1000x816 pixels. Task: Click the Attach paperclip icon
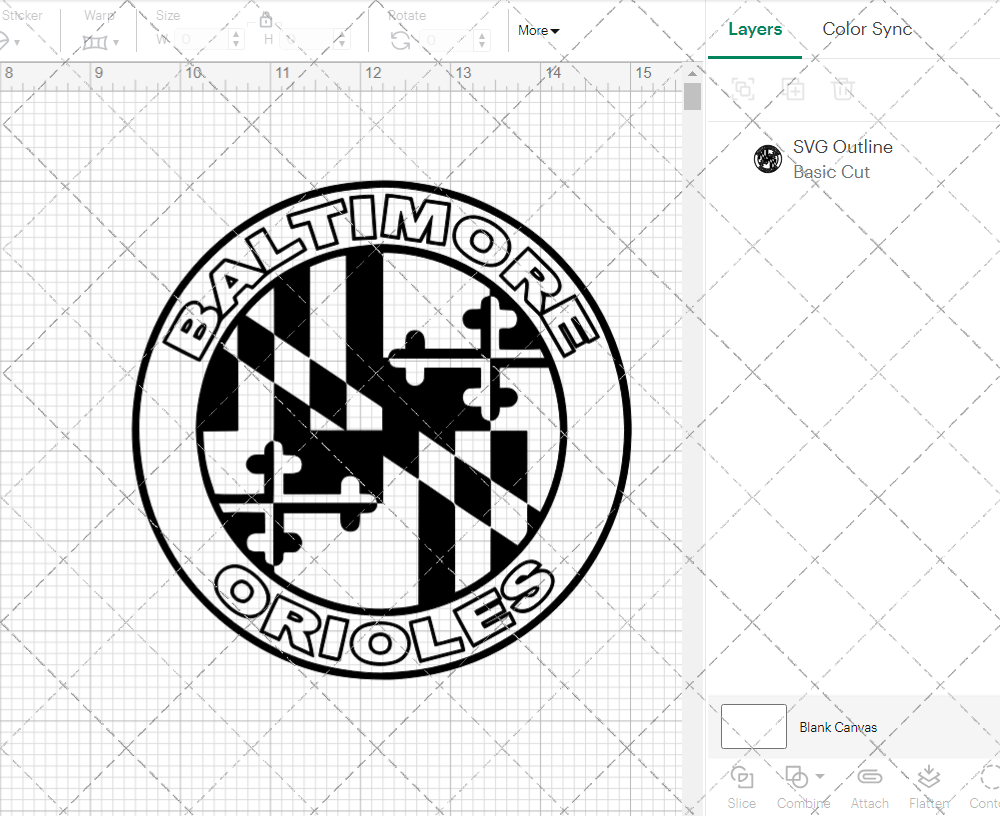869,778
